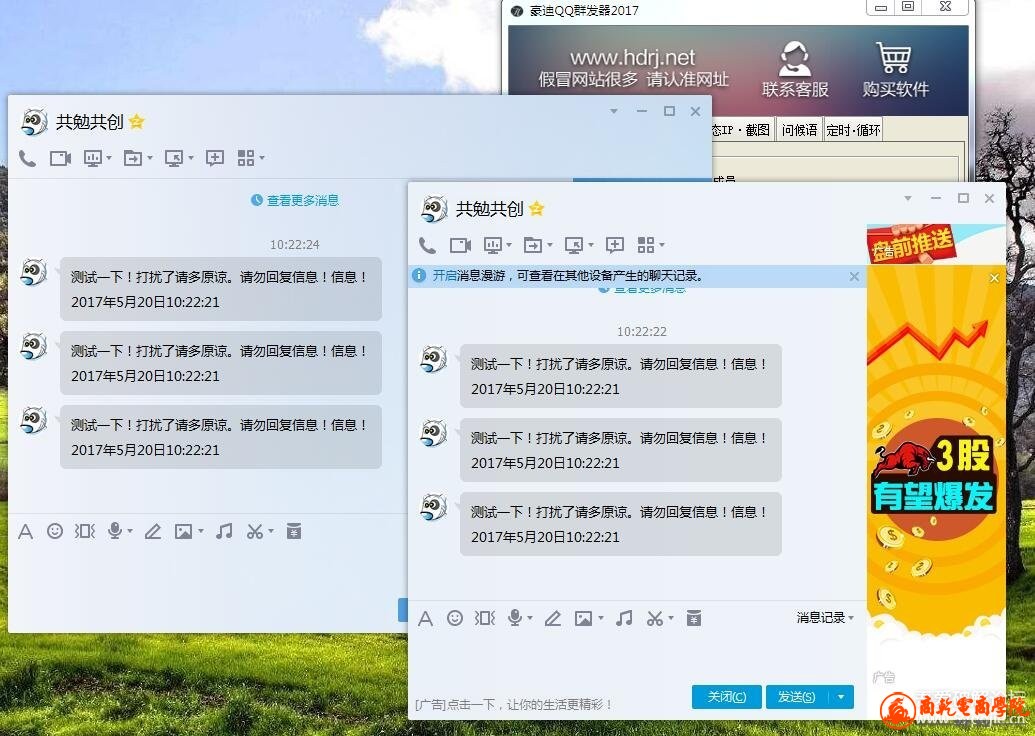Dismiss the 消息漫游 info banner
Image resolution: width=1035 pixels, height=736 pixels.
click(x=854, y=277)
